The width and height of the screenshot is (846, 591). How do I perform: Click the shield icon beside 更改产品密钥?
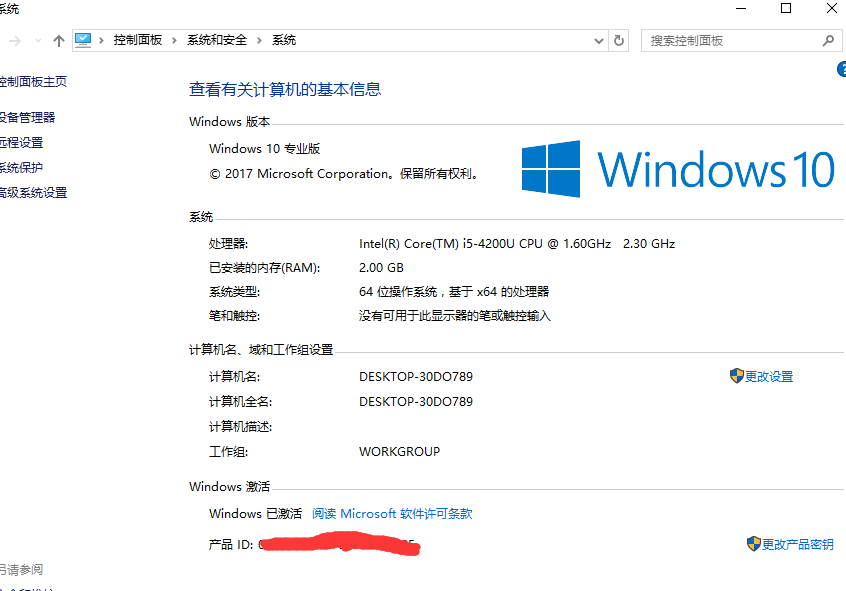[x=754, y=544]
